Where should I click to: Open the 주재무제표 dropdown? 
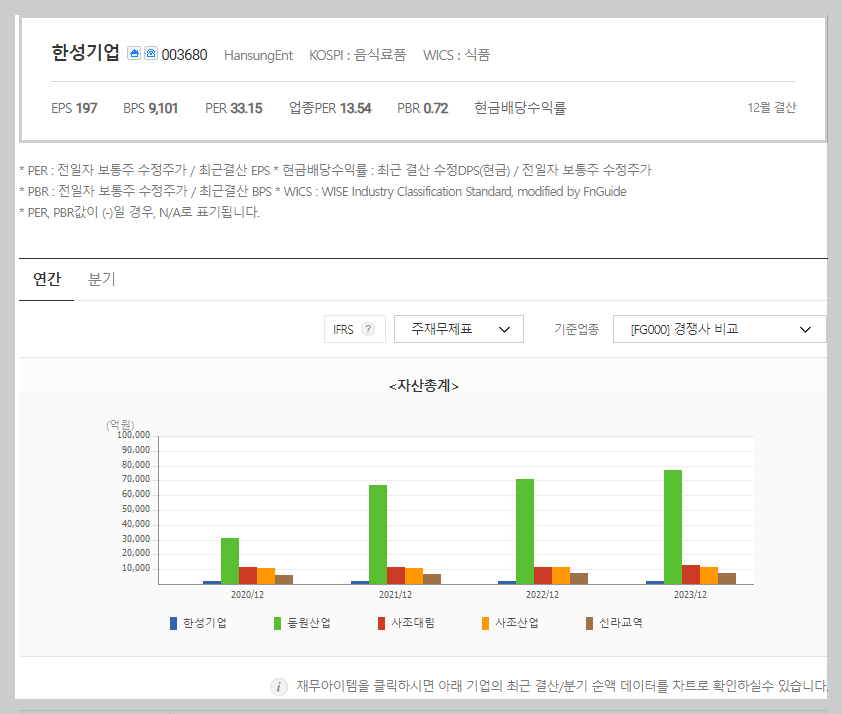459,329
